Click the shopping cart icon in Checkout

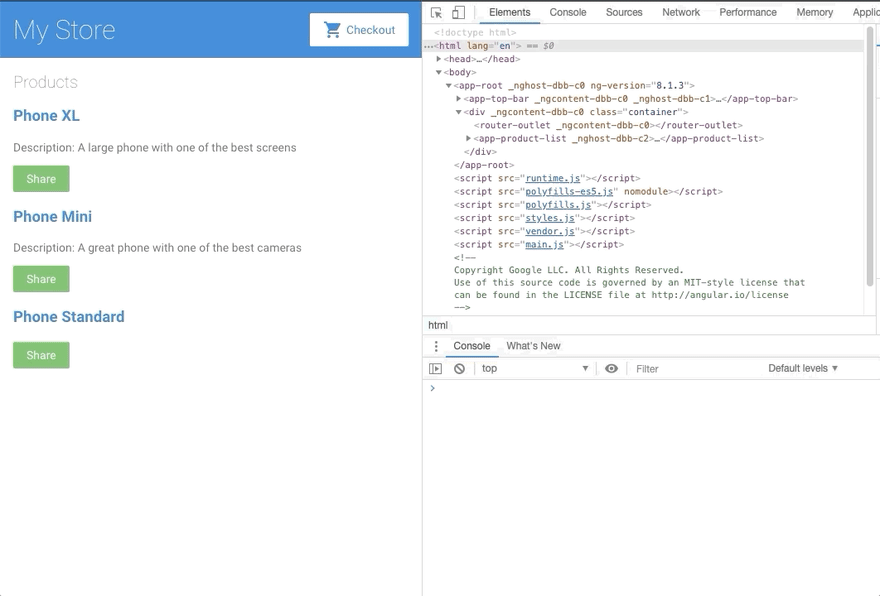click(x=332, y=30)
